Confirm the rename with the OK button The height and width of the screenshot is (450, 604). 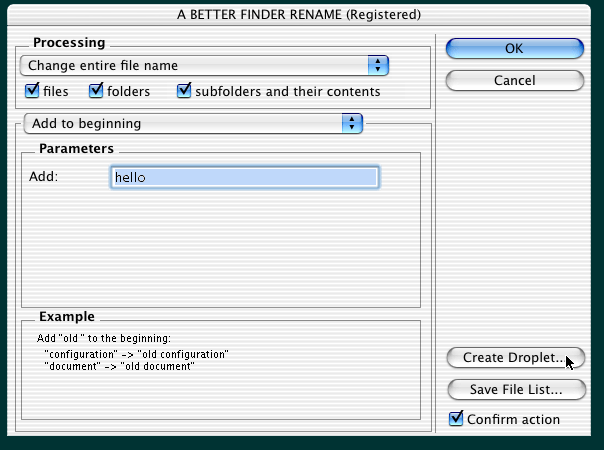pyautogui.click(x=515, y=49)
